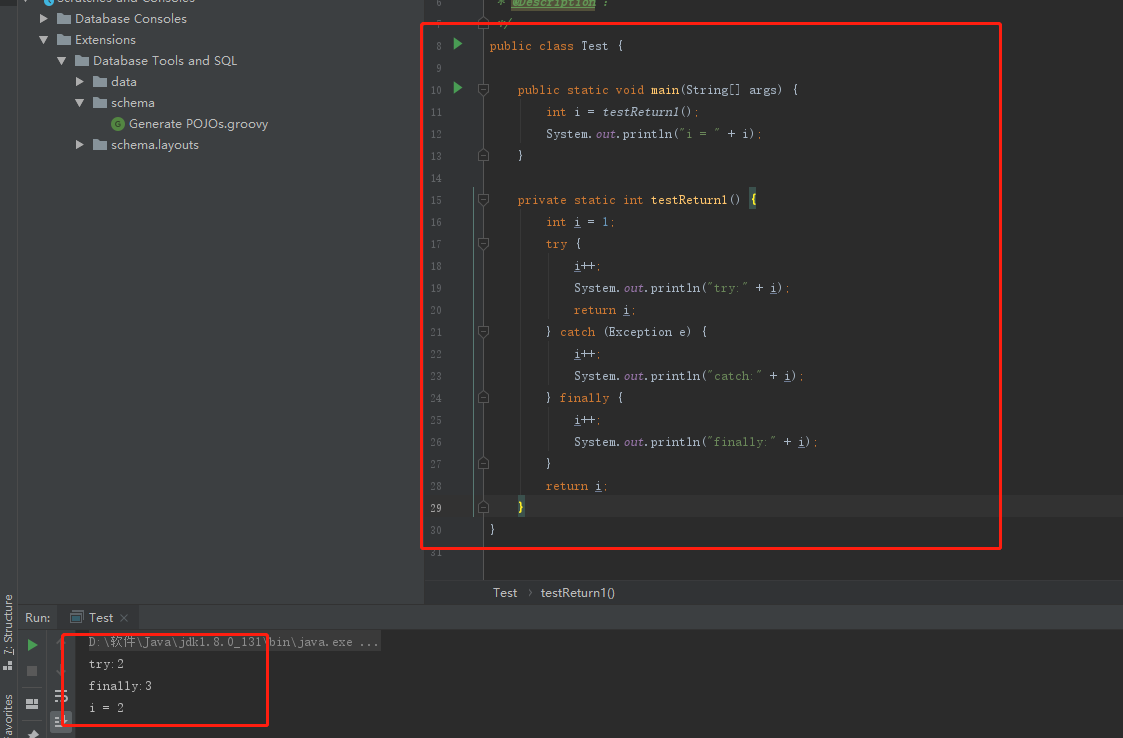Fold the try block at line 17
The width and height of the screenshot is (1123, 738).
click(x=483, y=244)
